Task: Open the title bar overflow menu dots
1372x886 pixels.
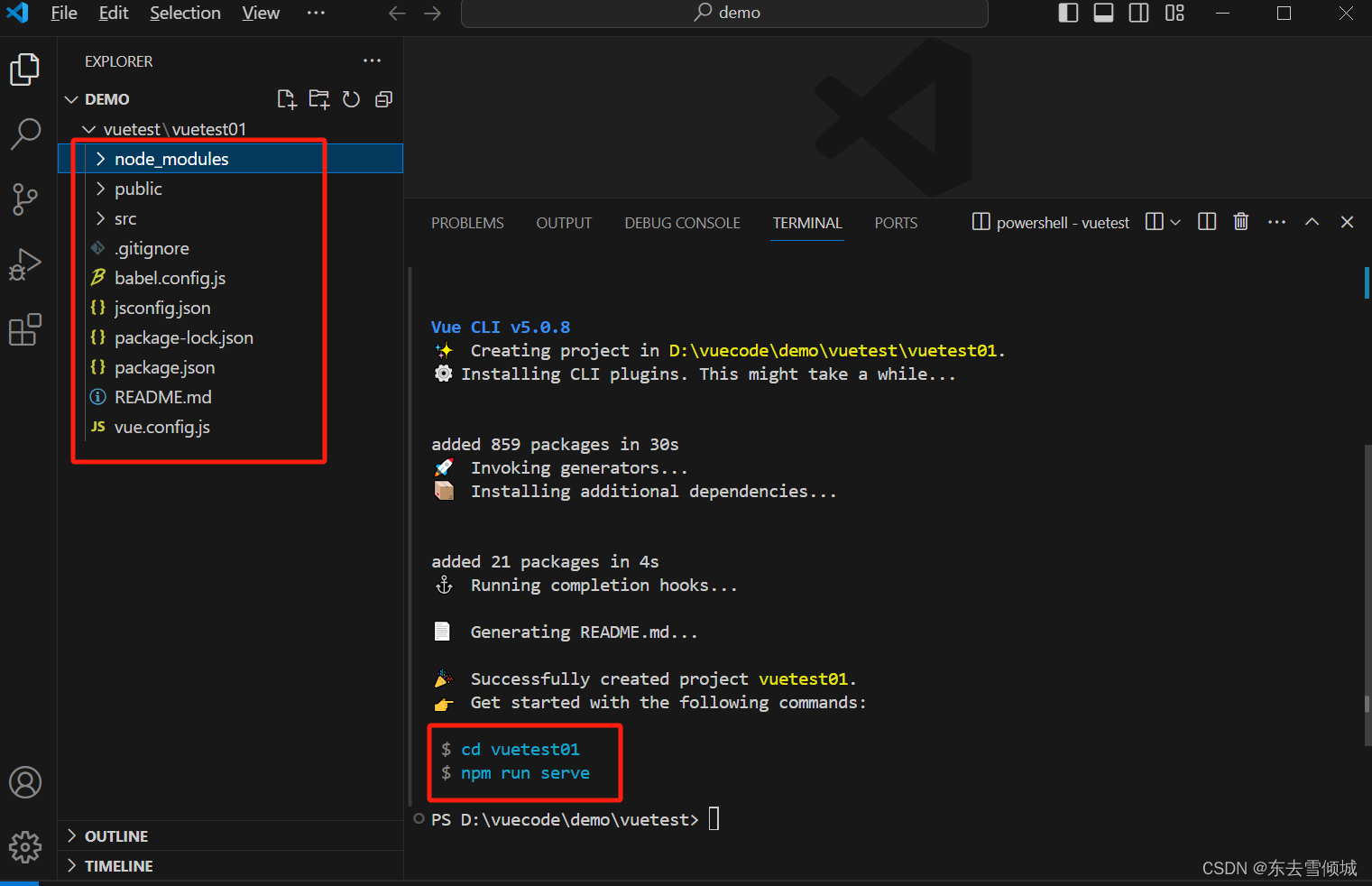Action: pos(316,13)
